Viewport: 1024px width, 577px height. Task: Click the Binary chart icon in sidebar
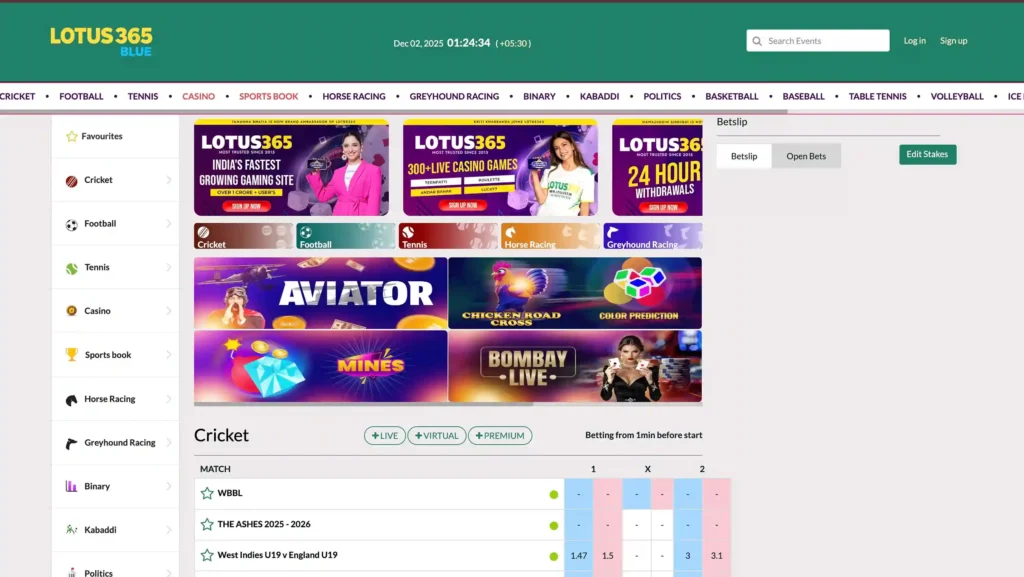pyautogui.click(x=71, y=487)
